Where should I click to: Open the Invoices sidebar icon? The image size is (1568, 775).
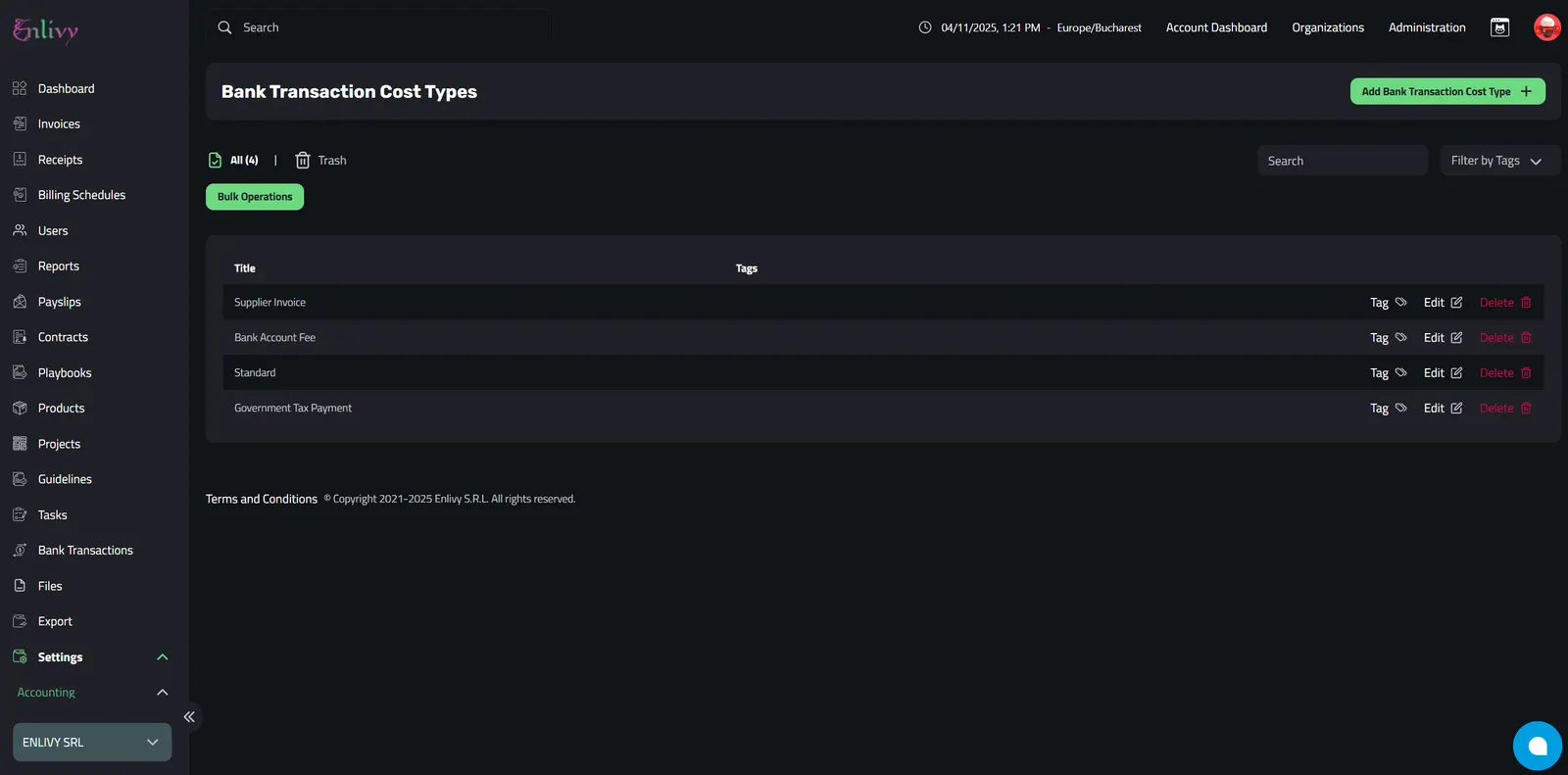[x=20, y=123]
